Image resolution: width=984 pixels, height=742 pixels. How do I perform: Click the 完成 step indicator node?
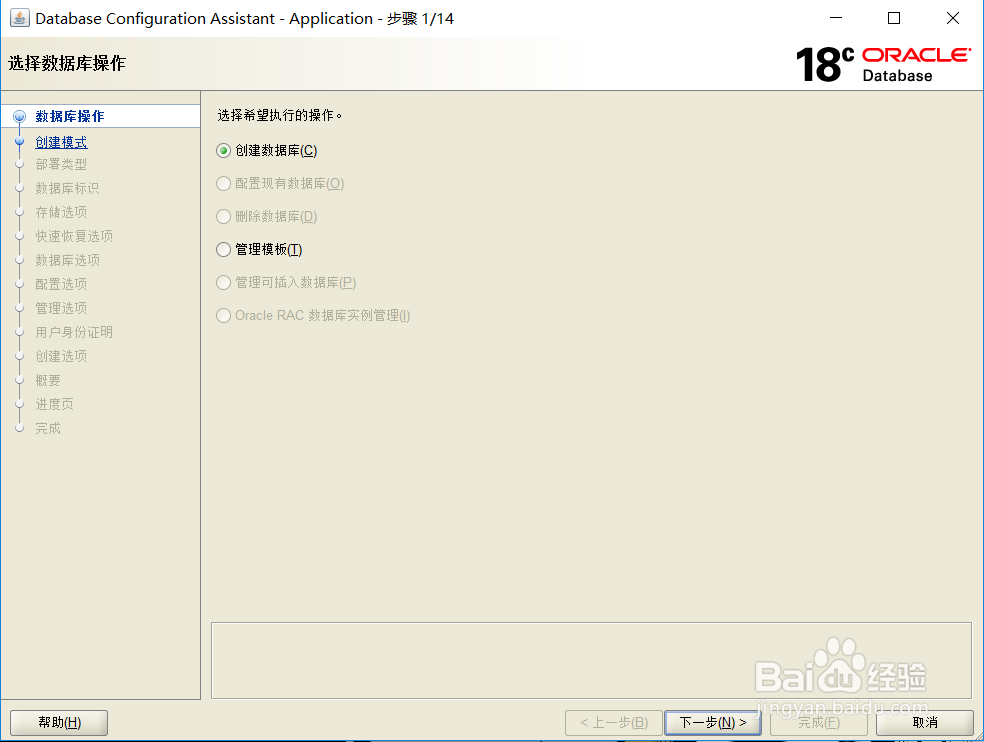20,427
